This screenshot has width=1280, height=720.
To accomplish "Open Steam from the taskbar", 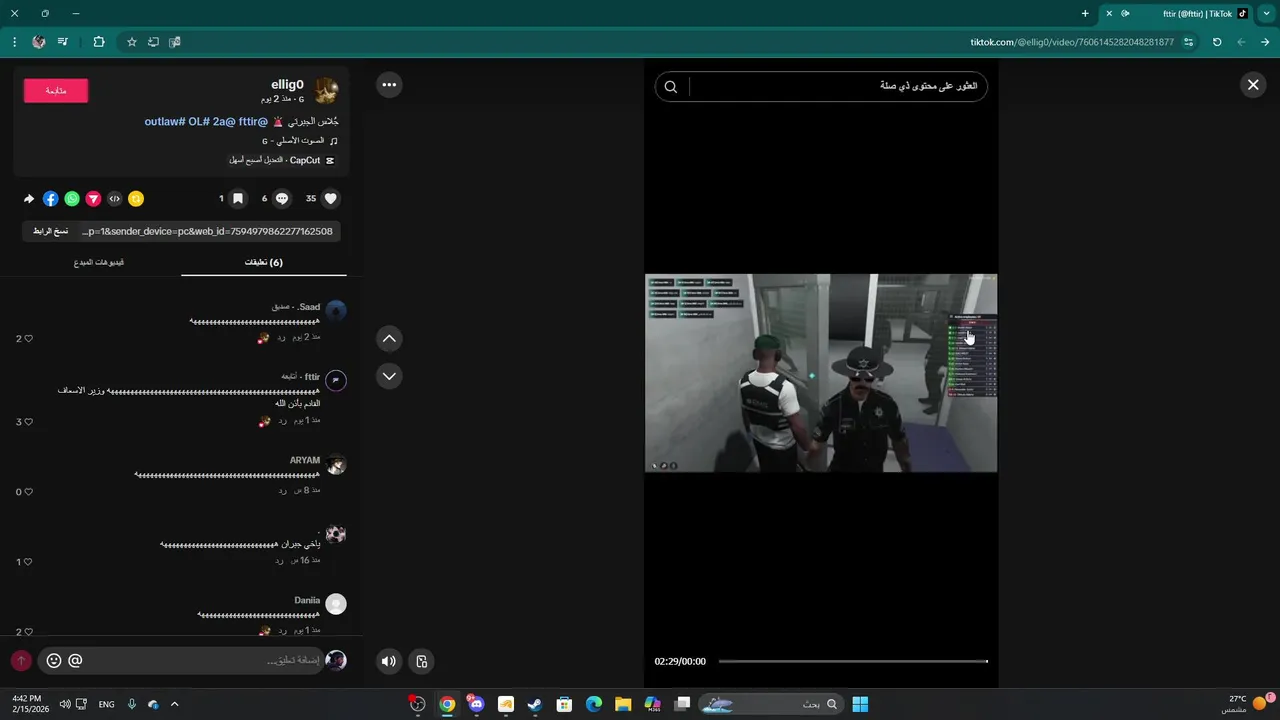I will coord(534,704).
